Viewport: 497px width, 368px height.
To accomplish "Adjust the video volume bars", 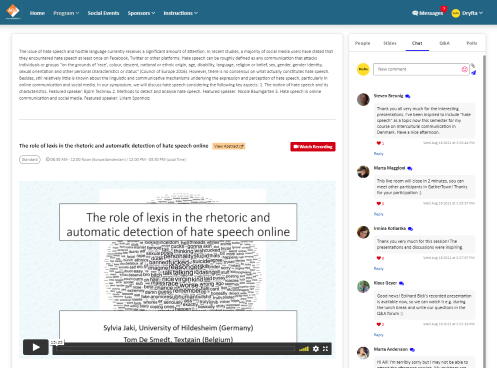I will click(304, 349).
